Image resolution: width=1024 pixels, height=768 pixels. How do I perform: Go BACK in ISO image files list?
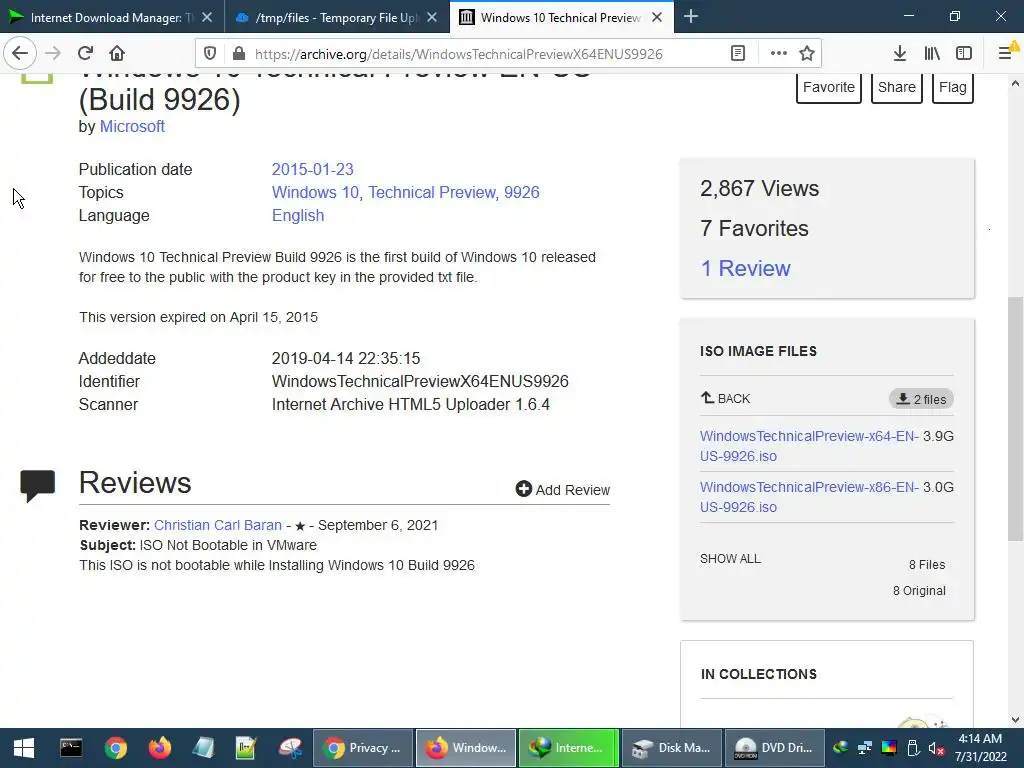coord(726,398)
